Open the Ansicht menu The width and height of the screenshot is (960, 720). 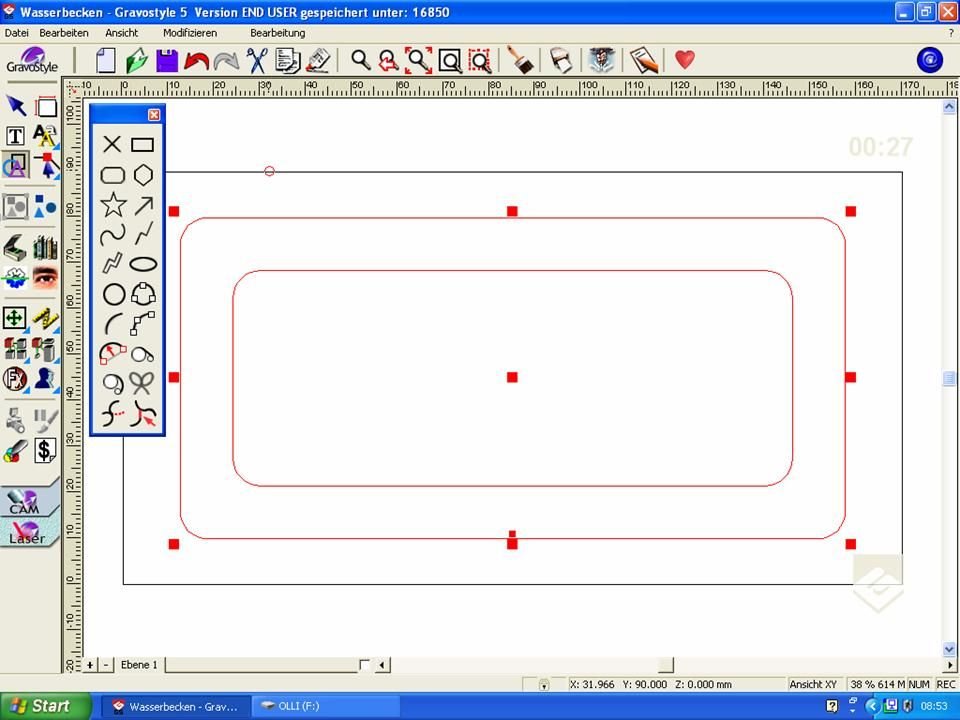click(x=121, y=33)
